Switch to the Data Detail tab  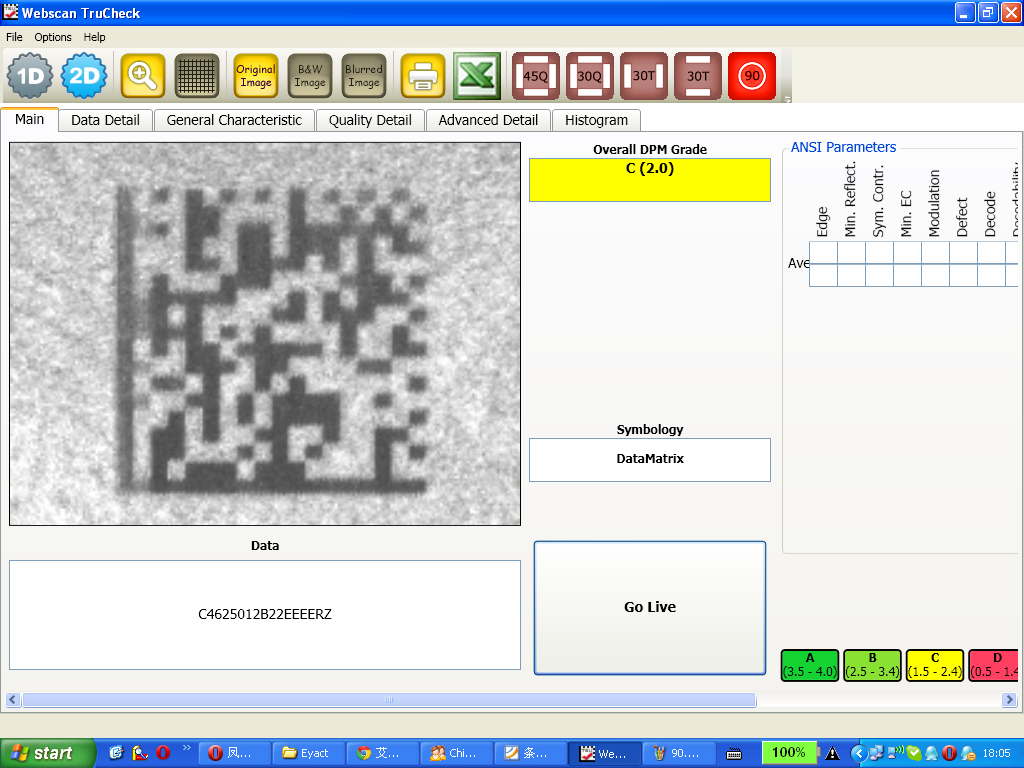coord(105,120)
